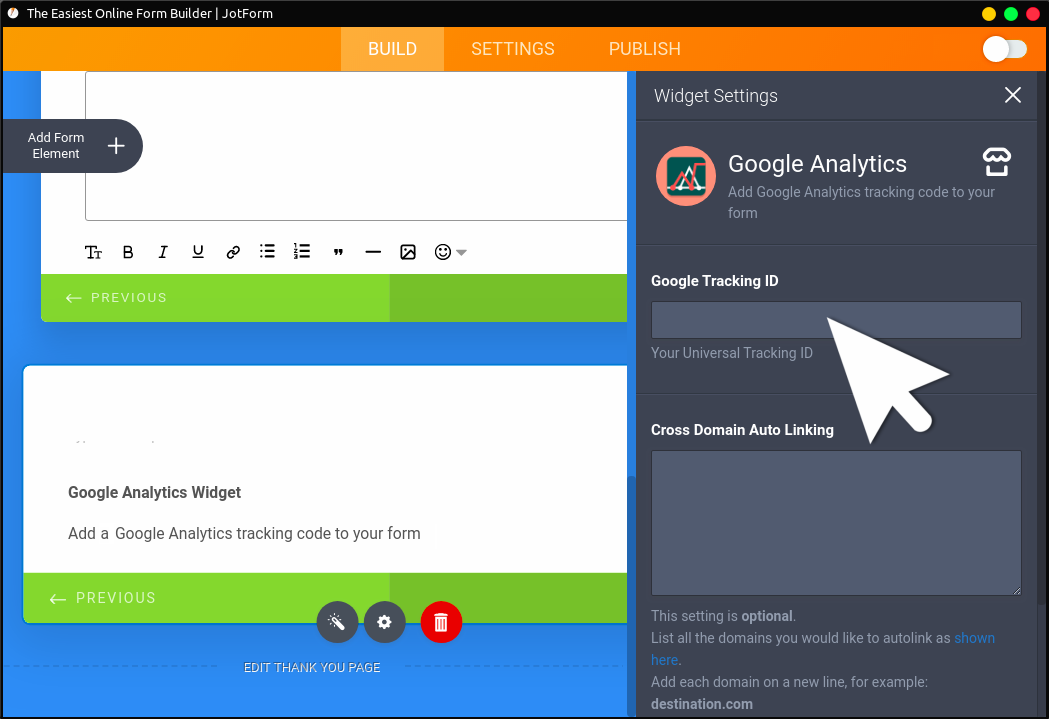Create a bulleted list
The height and width of the screenshot is (719, 1049).
(x=267, y=251)
